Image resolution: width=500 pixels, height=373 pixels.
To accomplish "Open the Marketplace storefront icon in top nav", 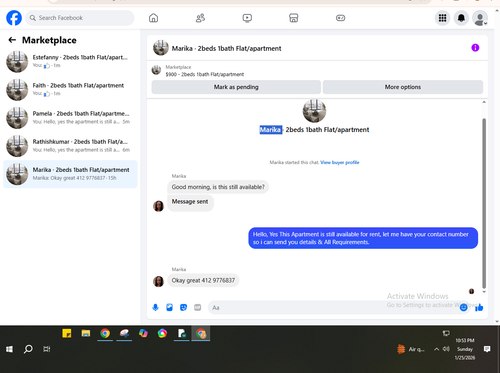I will coord(294,18).
